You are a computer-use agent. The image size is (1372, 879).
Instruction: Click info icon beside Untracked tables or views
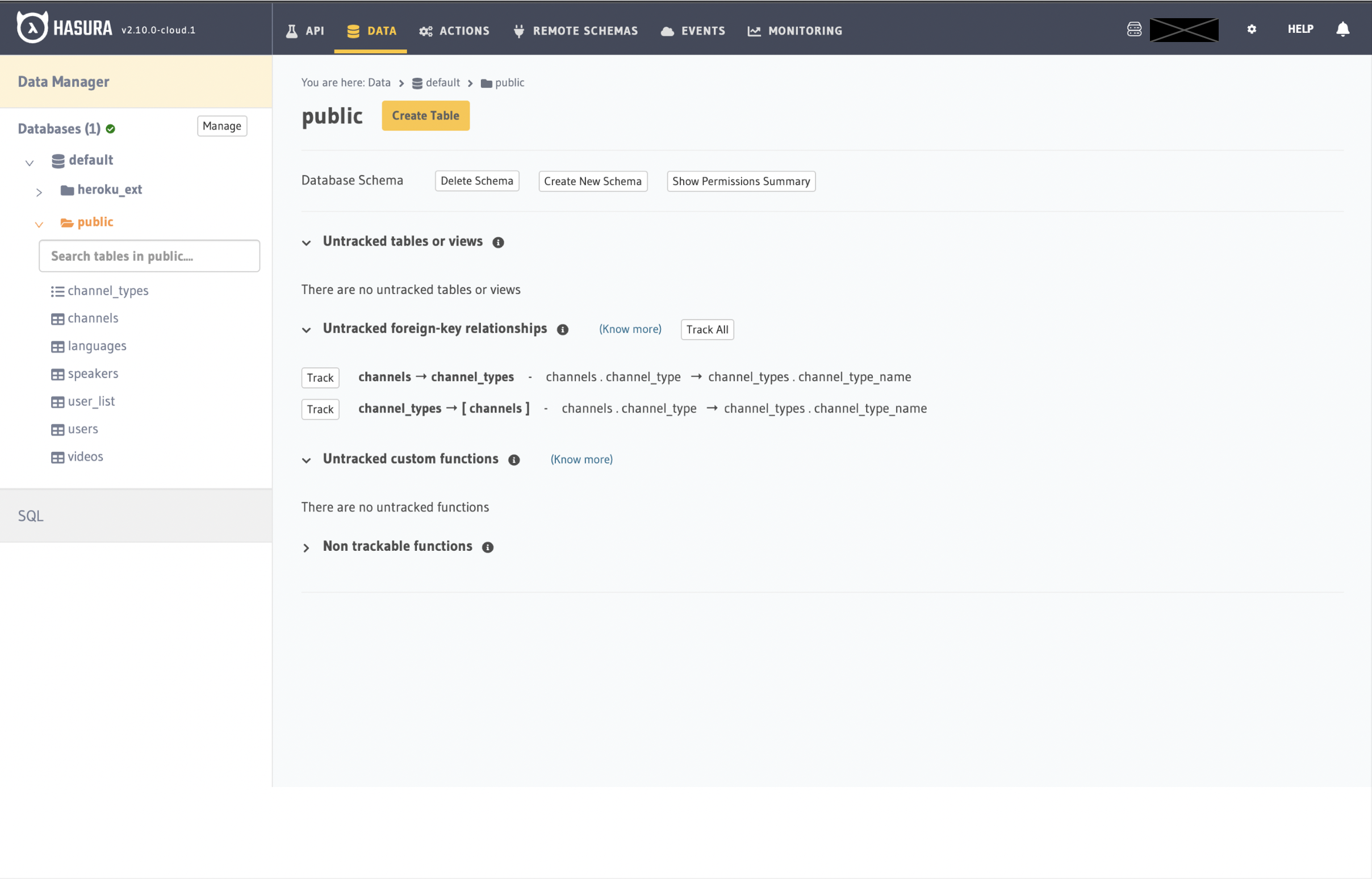(x=497, y=242)
